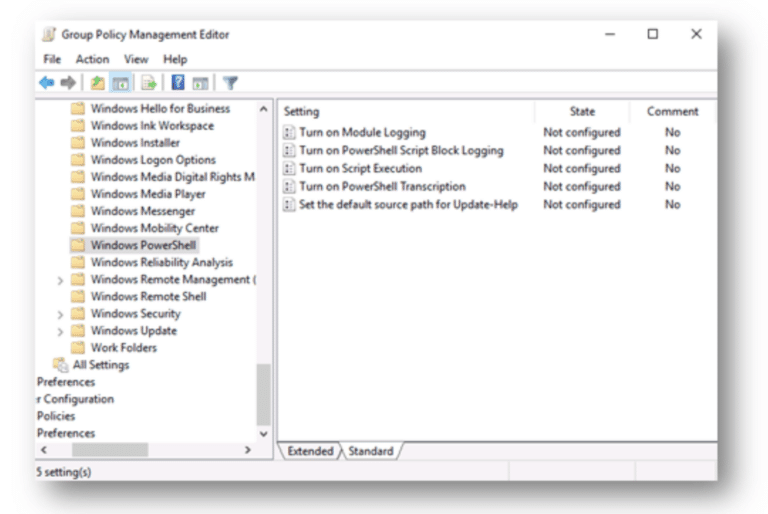768x514 pixels.
Task: Click the tree pane scroll-down arrow
Action: coord(264,434)
